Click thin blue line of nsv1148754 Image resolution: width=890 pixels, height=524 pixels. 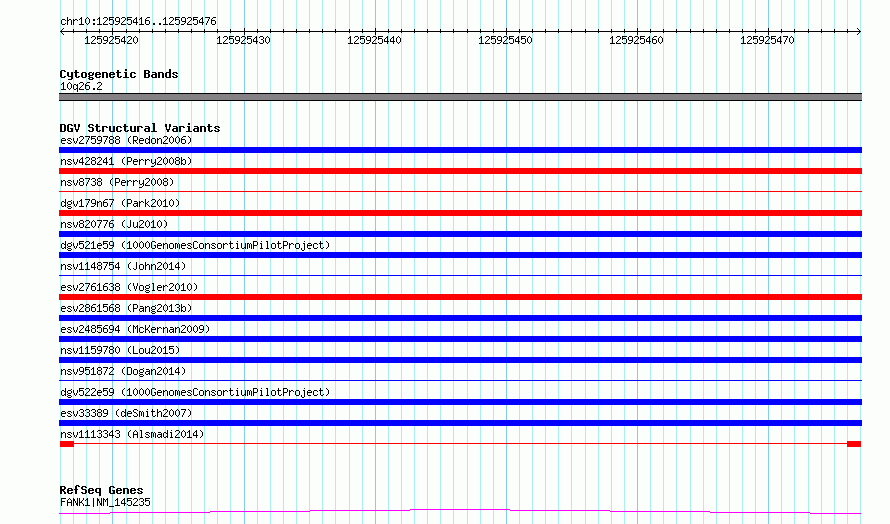click(460, 276)
